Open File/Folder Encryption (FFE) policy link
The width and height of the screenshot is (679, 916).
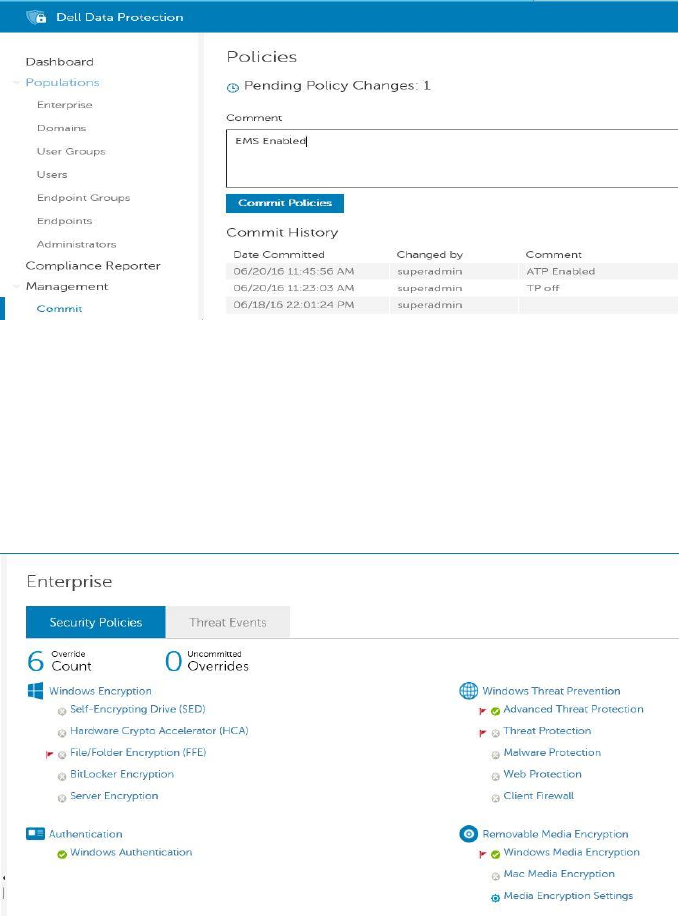coord(138,752)
